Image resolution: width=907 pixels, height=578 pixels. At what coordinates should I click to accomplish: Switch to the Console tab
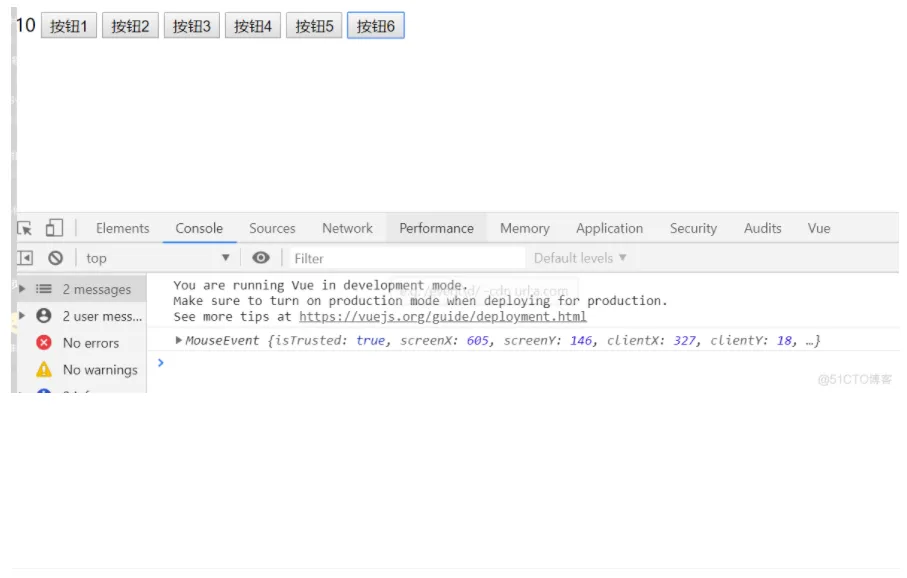(199, 229)
